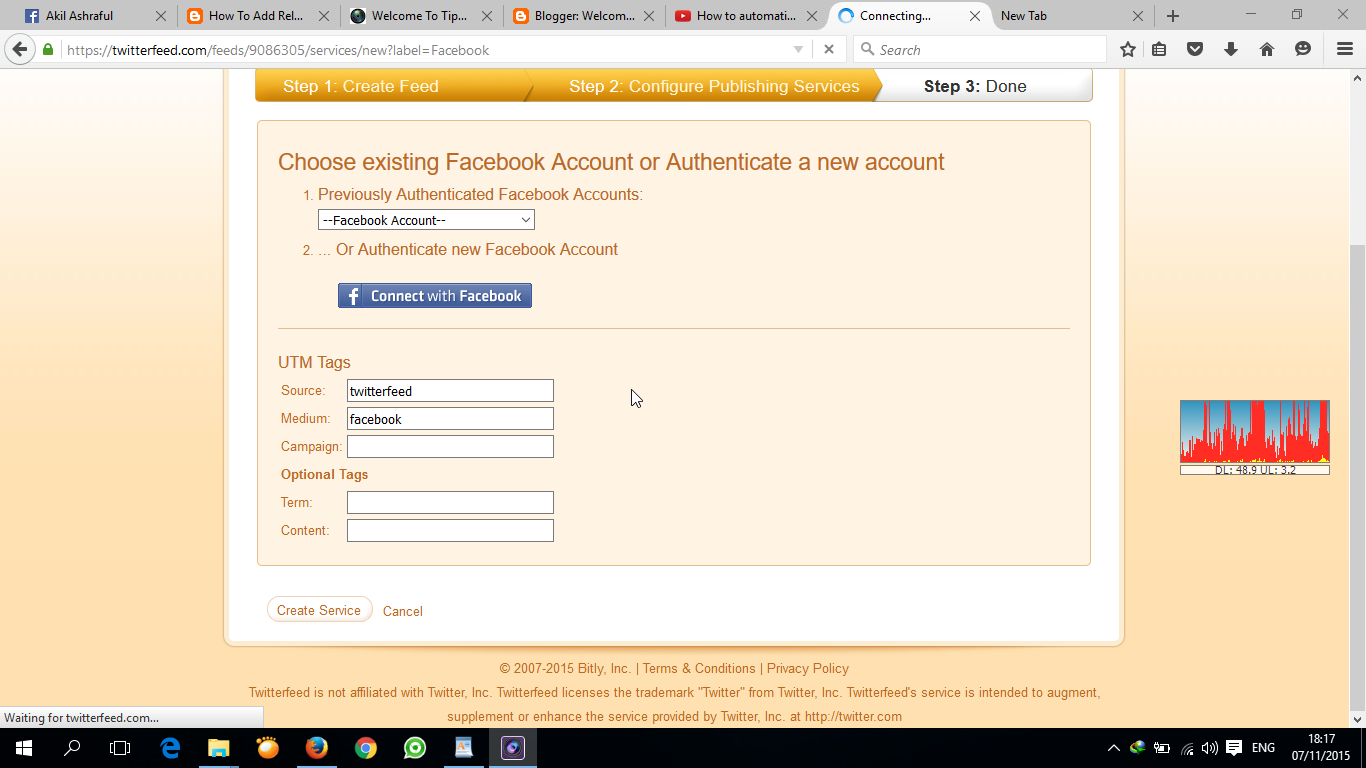This screenshot has height=768, width=1366.
Task: Open Firefox from the Windows taskbar
Action: (316, 747)
